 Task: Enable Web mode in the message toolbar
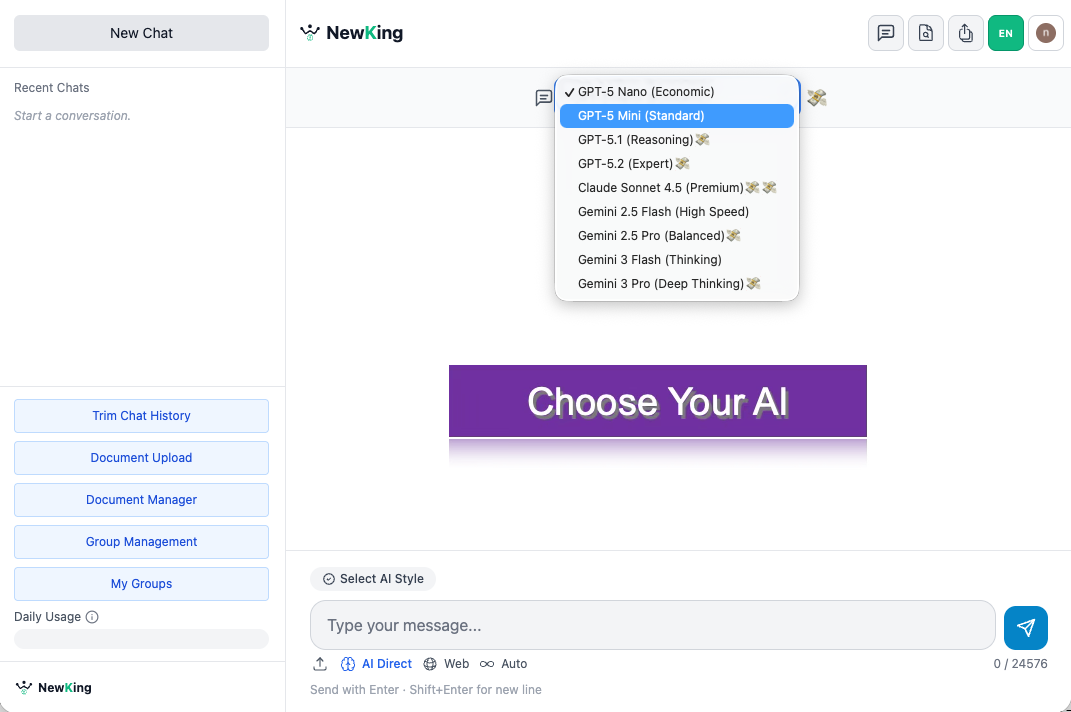pos(446,663)
